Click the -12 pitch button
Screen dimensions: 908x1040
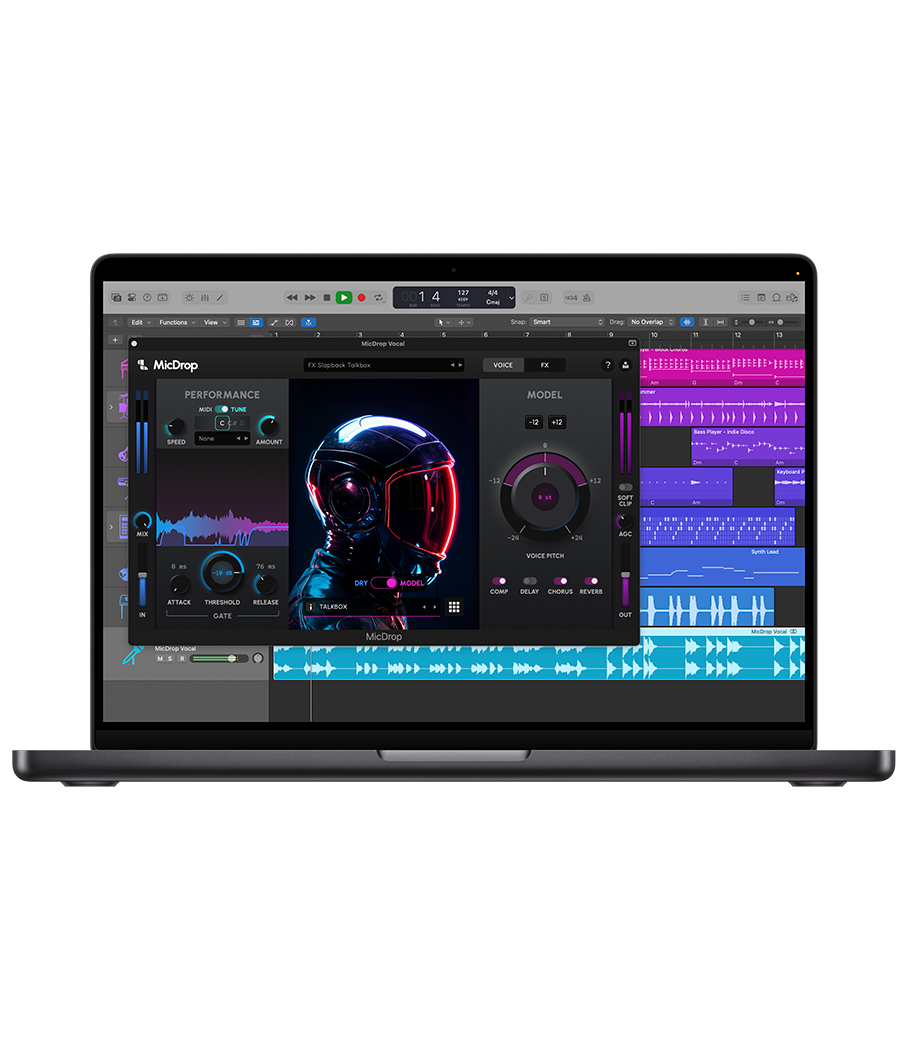[x=534, y=422]
